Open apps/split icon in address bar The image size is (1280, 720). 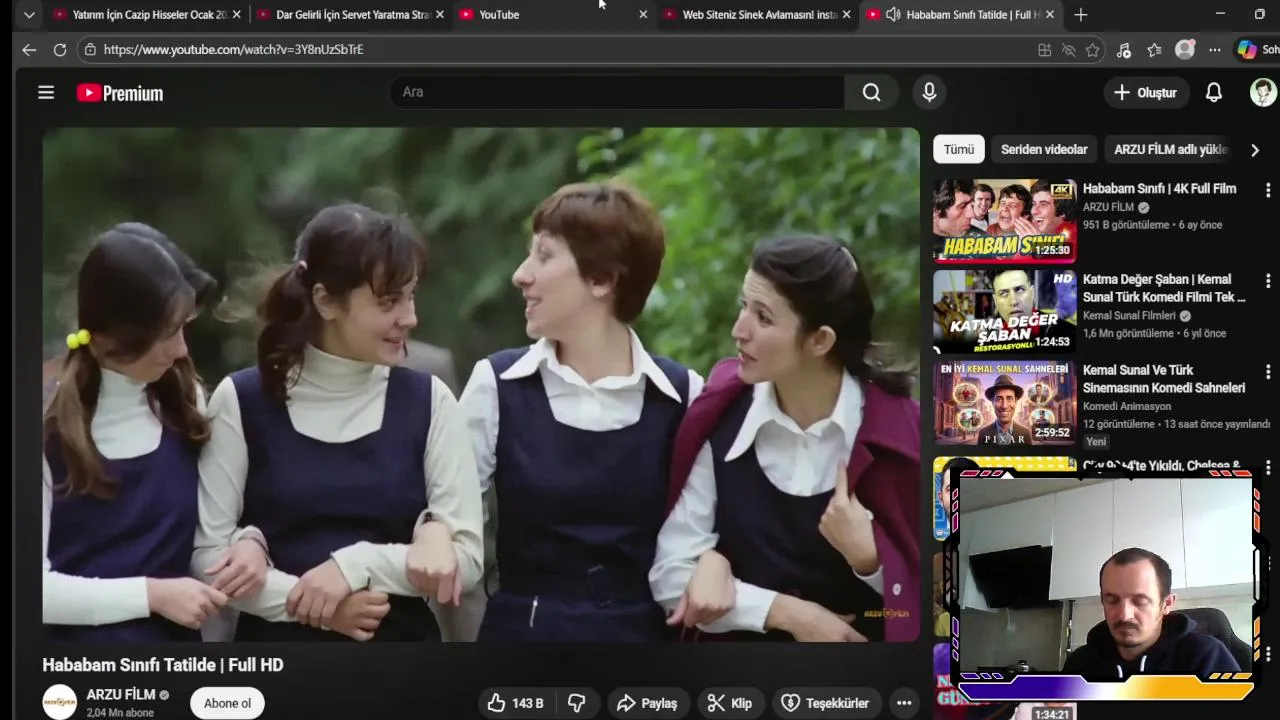point(1044,50)
